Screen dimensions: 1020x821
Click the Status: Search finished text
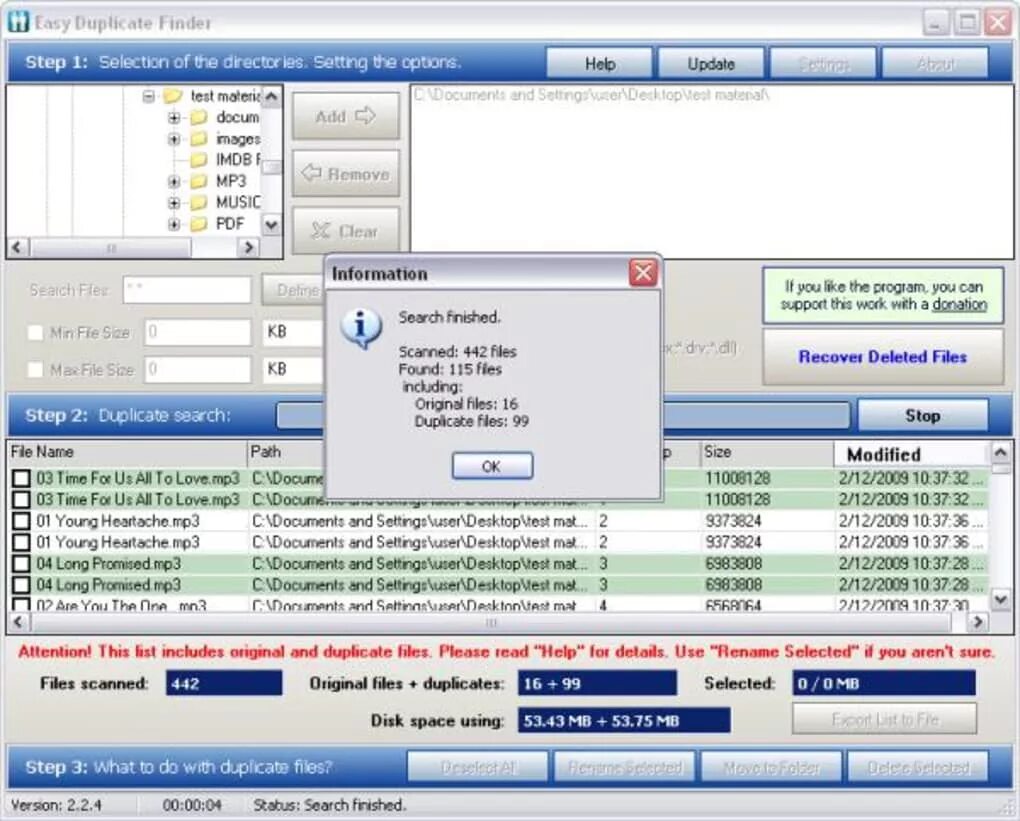pos(329,805)
